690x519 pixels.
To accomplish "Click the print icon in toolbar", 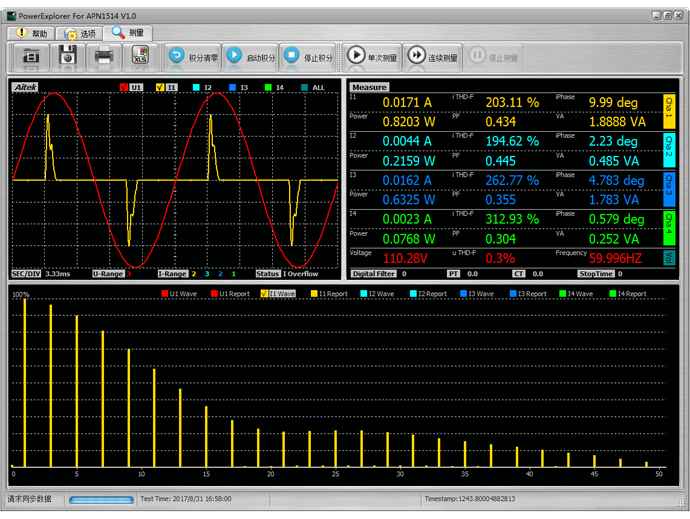I will tap(104, 57).
